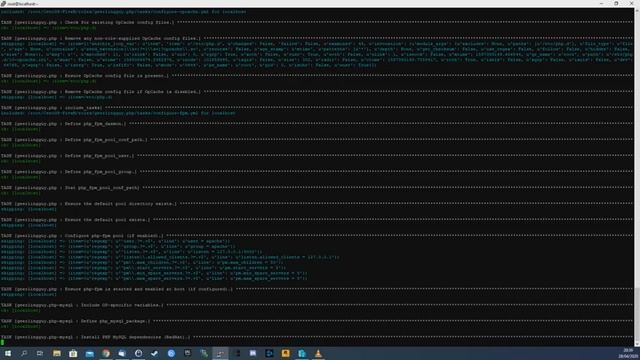Click the scrollbar up arrow
The image size is (640, 360).
click(x=637, y=10)
